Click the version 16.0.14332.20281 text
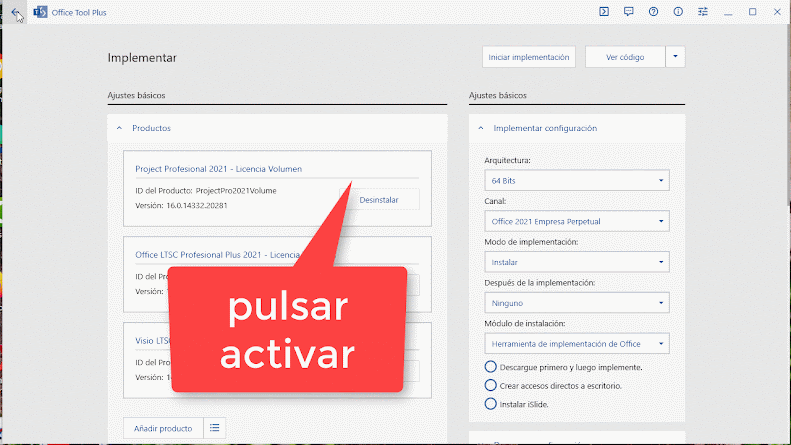Viewport: 791px width, 445px height. click(197, 205)
